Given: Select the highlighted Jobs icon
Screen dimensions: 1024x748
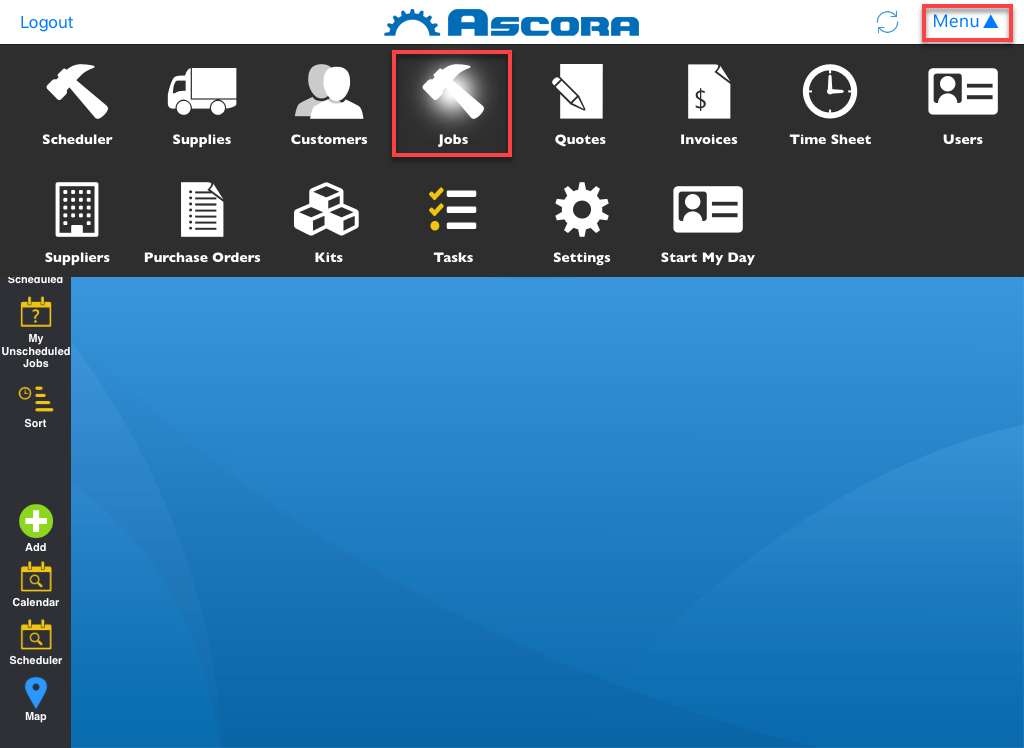Looking at the screenshot, I should (x=453, y=93).
